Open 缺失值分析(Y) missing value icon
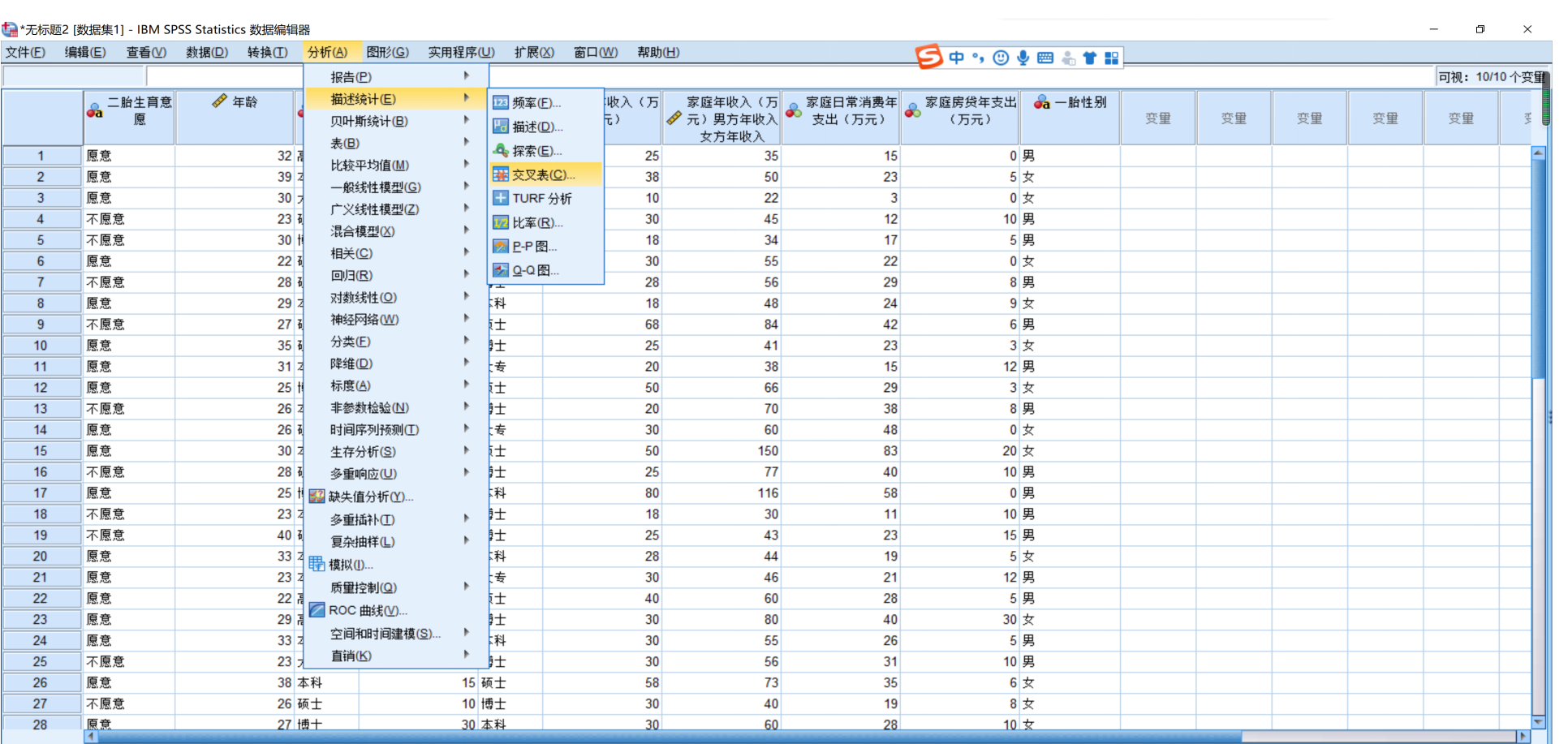The width and height of the screenshot is (1568, 744). coord(317,497)
